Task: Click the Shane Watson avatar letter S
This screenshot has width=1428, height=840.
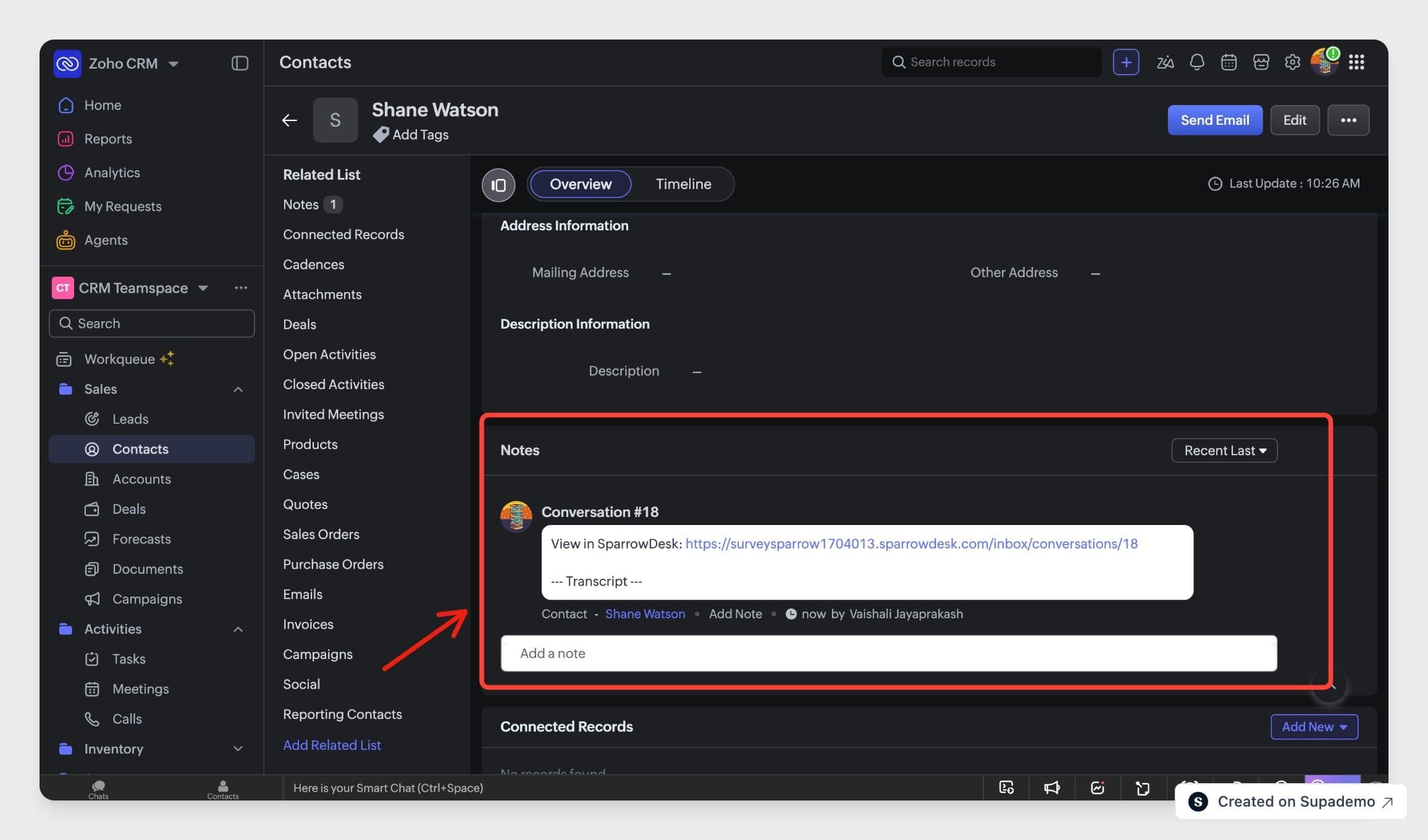Action: coord(335,120)
